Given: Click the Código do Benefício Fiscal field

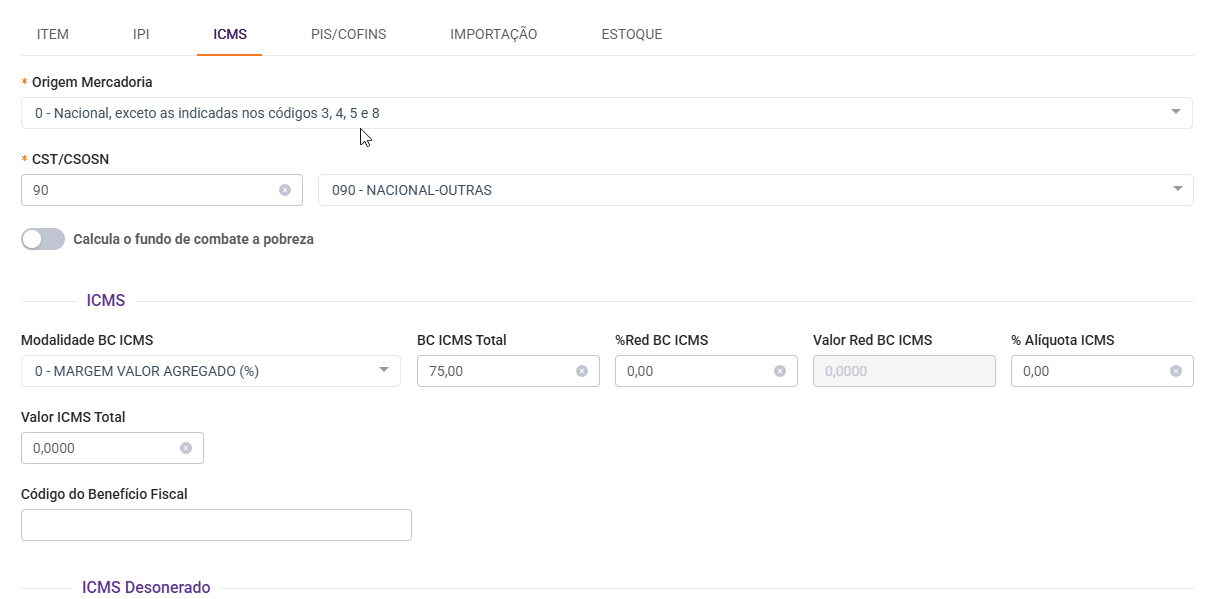Looking at the screenshot, I should (216, 525).
